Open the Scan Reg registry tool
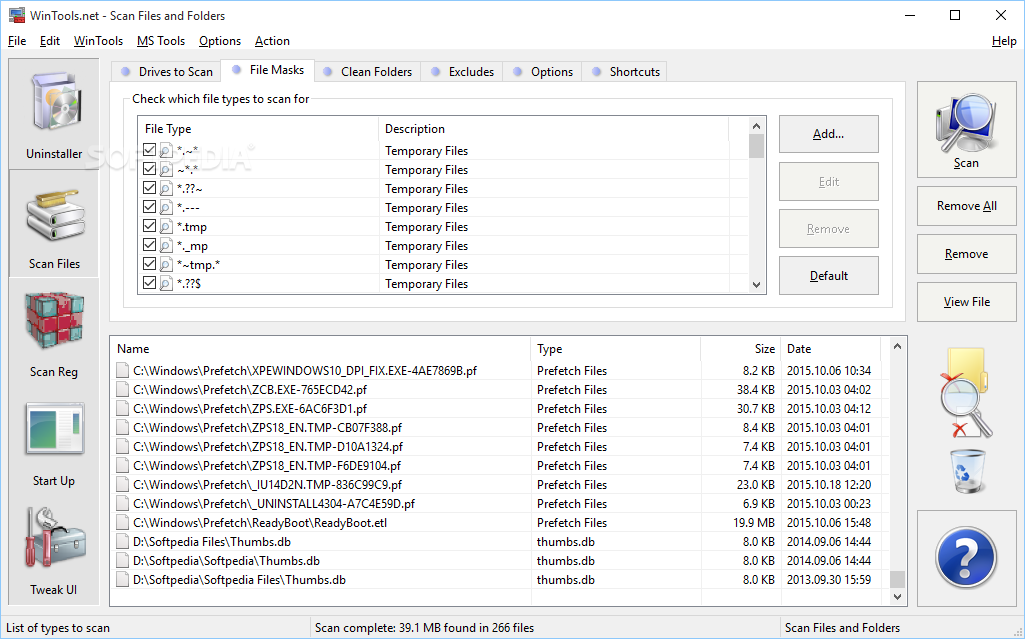 [x=54, y=332]
